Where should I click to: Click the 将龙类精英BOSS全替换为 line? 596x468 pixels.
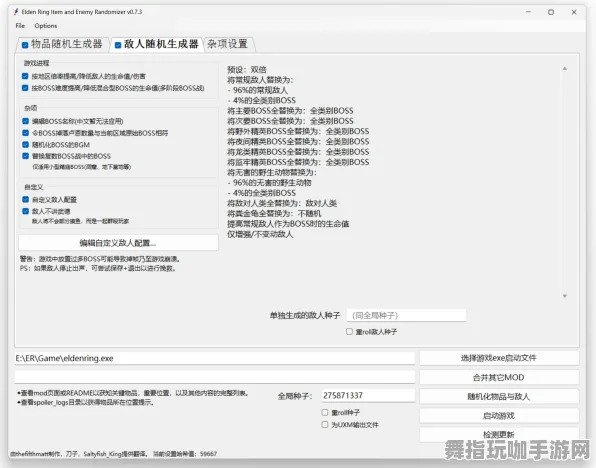[x=298, y=152]
